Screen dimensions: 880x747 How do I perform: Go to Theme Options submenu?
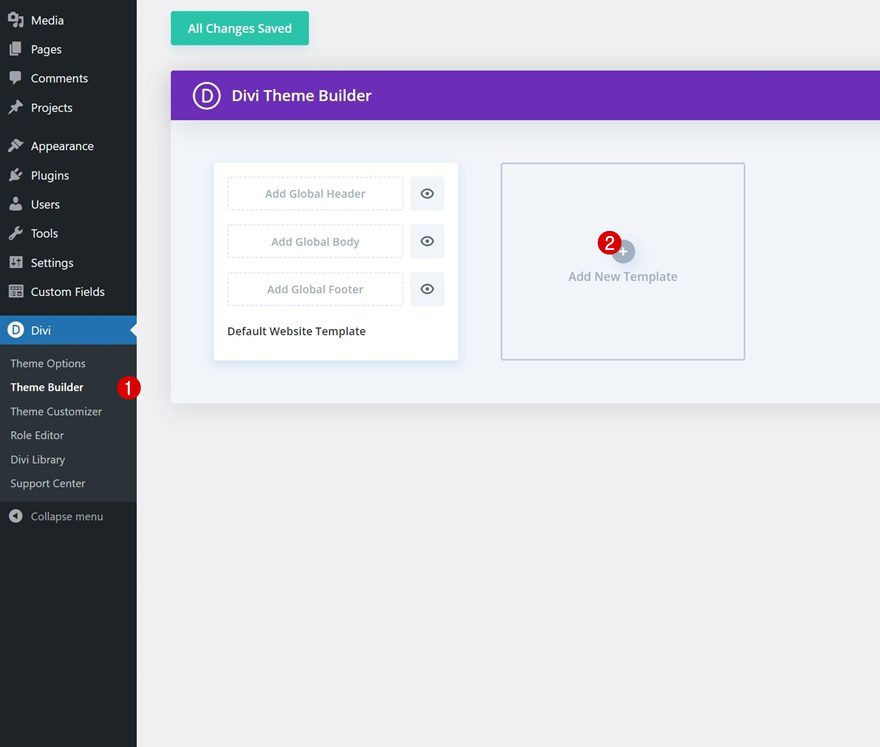coord(48,363)
